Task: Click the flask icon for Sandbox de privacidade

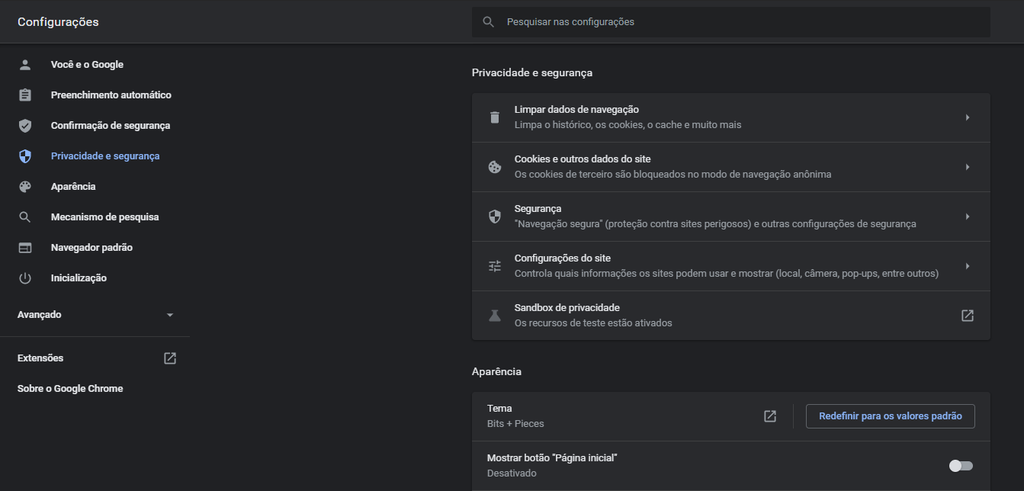Action: pyautogui.click(x=494, y=315)
